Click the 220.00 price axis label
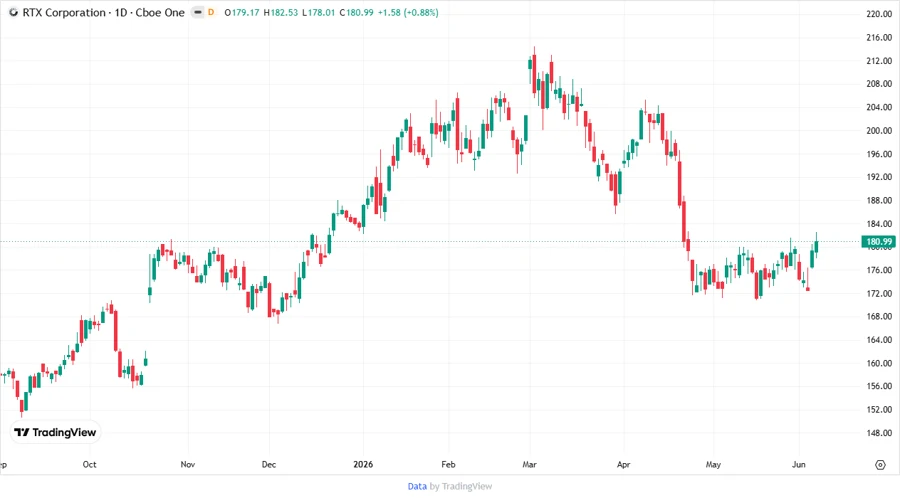This screenshot has height=498, width=900. pos(879,14)
